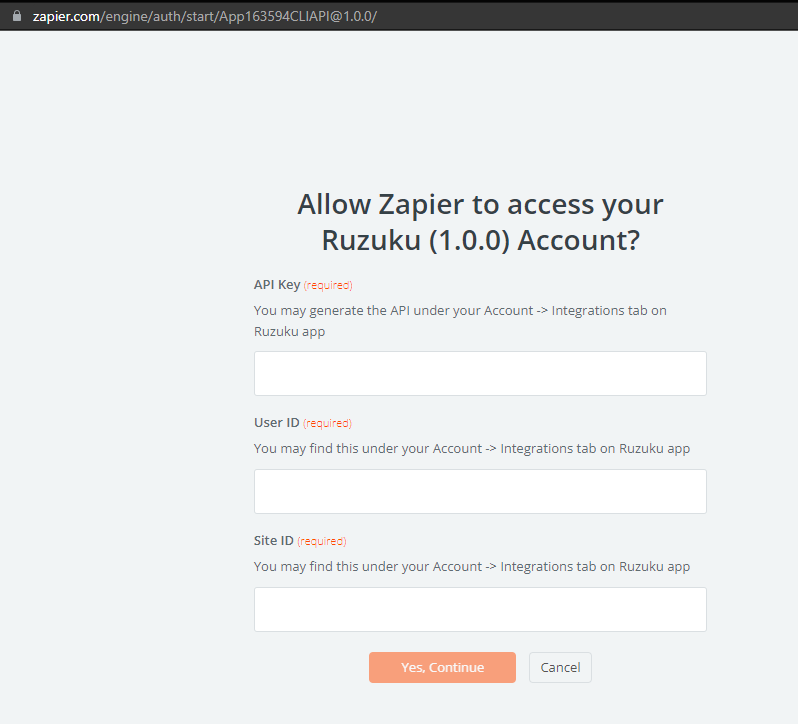Click the '(required)' tag next to Site ID
The height and width of the screenshot is (724, 798).
coord(322,541)
